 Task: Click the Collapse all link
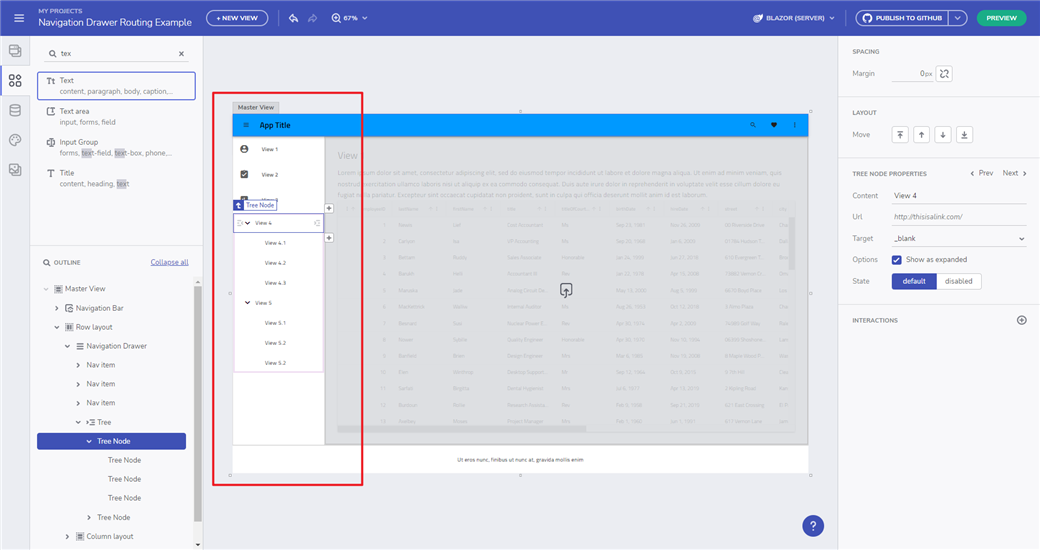click(x=169, y=262)
